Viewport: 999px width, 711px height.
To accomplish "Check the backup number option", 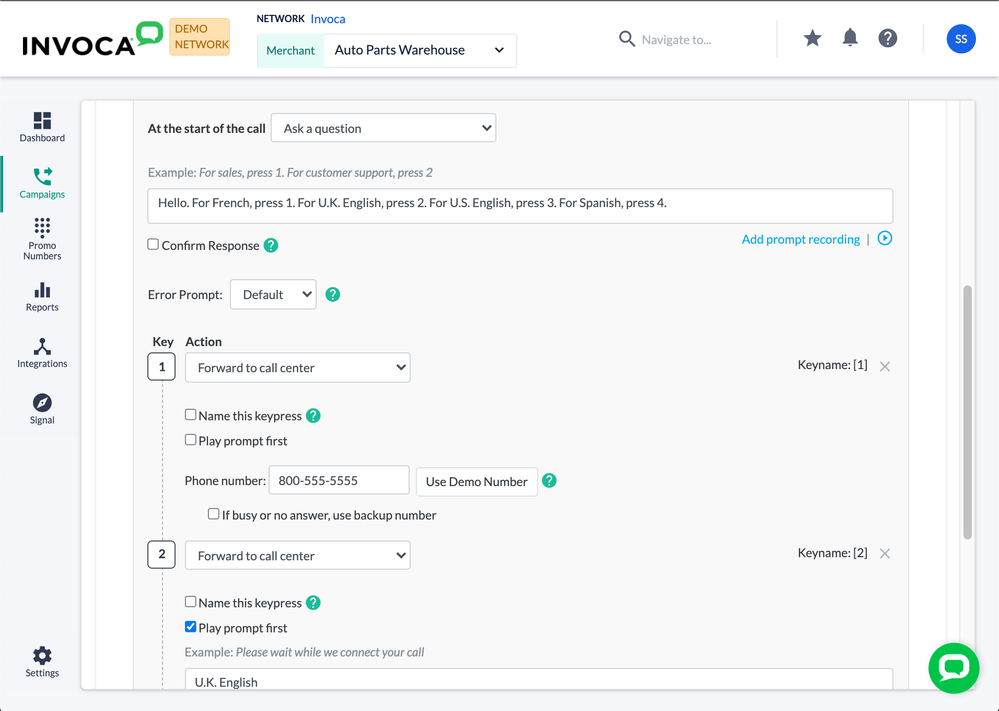I will point(213,514).
